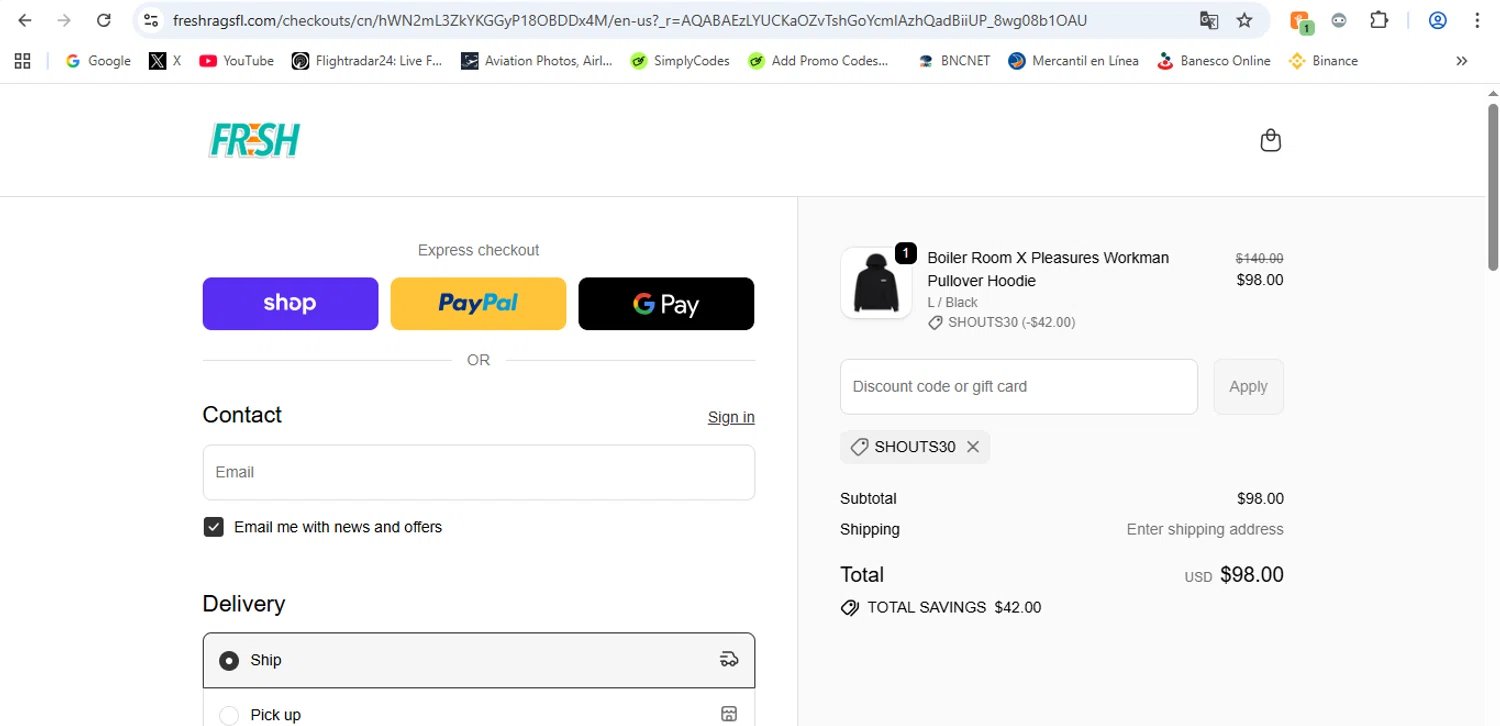Open Add Promo Codes bookmark
The image size is (1500, 726).
(818, 61)
